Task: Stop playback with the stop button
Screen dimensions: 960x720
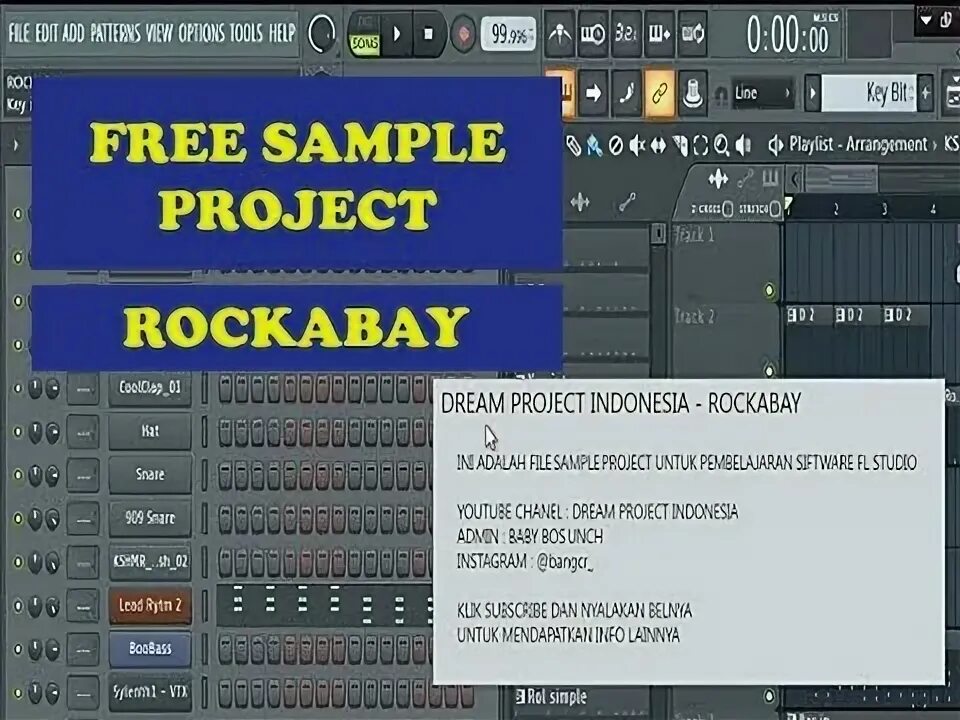Action: pos(429,34)
